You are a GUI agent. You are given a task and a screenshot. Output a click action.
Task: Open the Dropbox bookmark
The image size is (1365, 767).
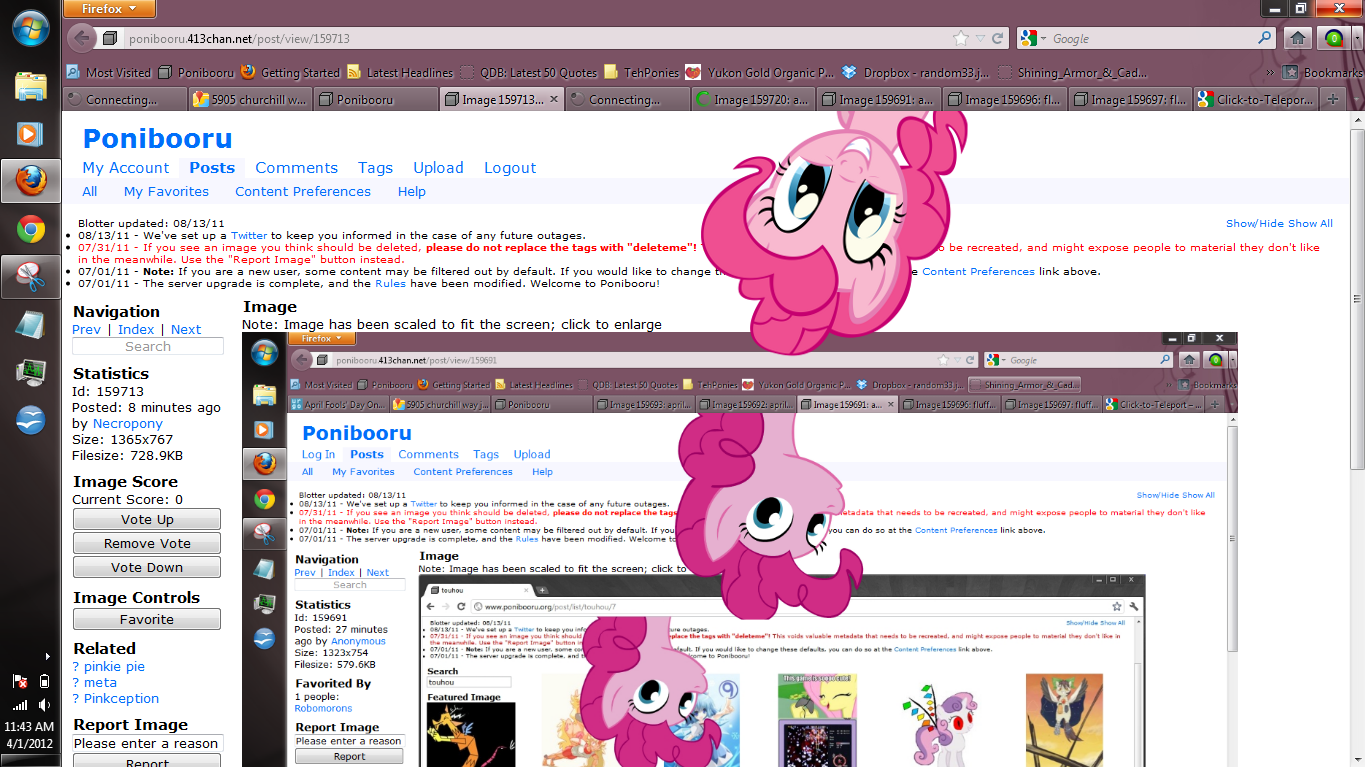(x=914, y=72)
